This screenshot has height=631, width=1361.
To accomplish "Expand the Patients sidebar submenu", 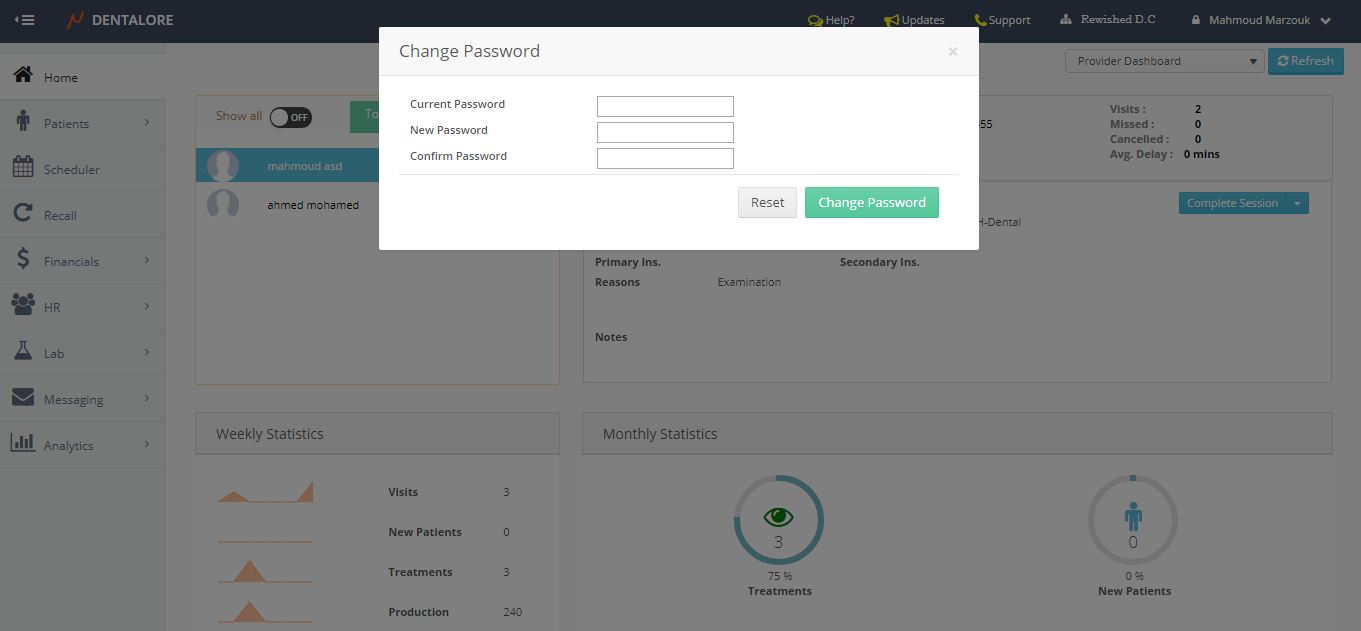I will 80,123.
